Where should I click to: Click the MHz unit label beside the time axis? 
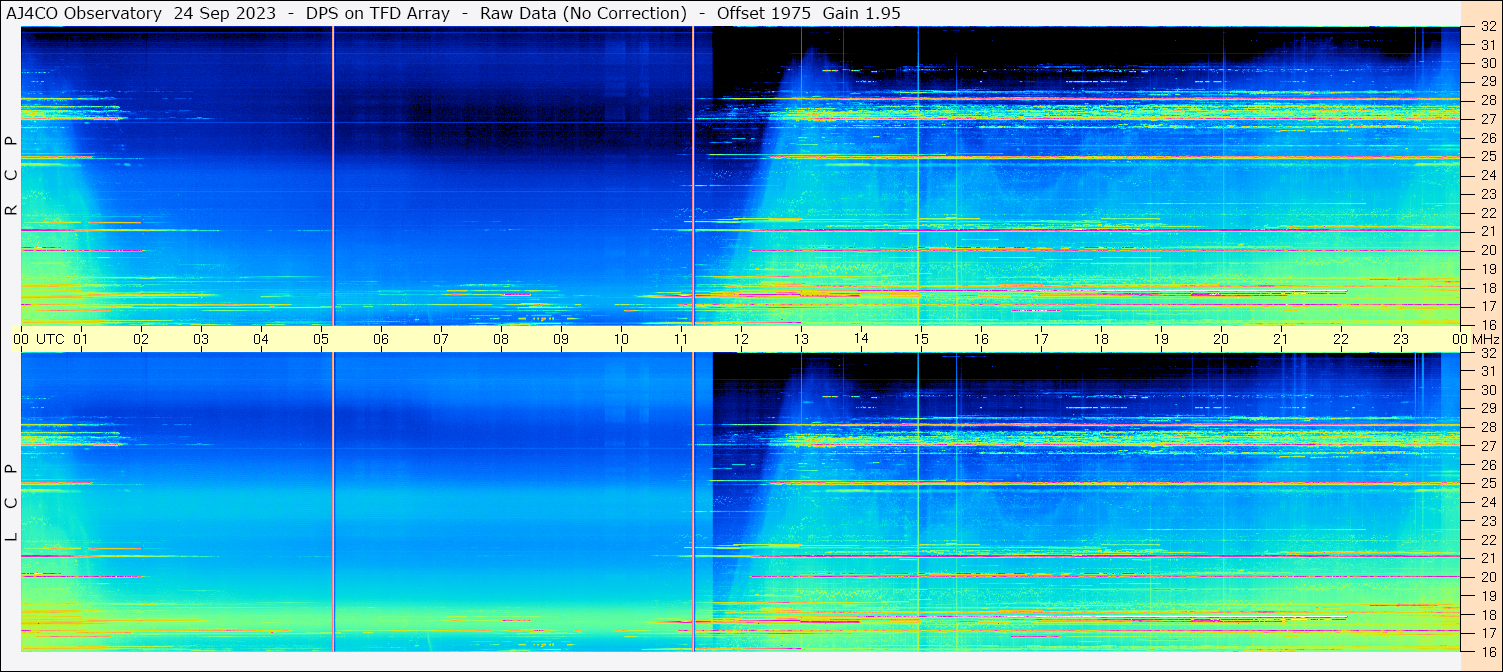click(1486, 339)
